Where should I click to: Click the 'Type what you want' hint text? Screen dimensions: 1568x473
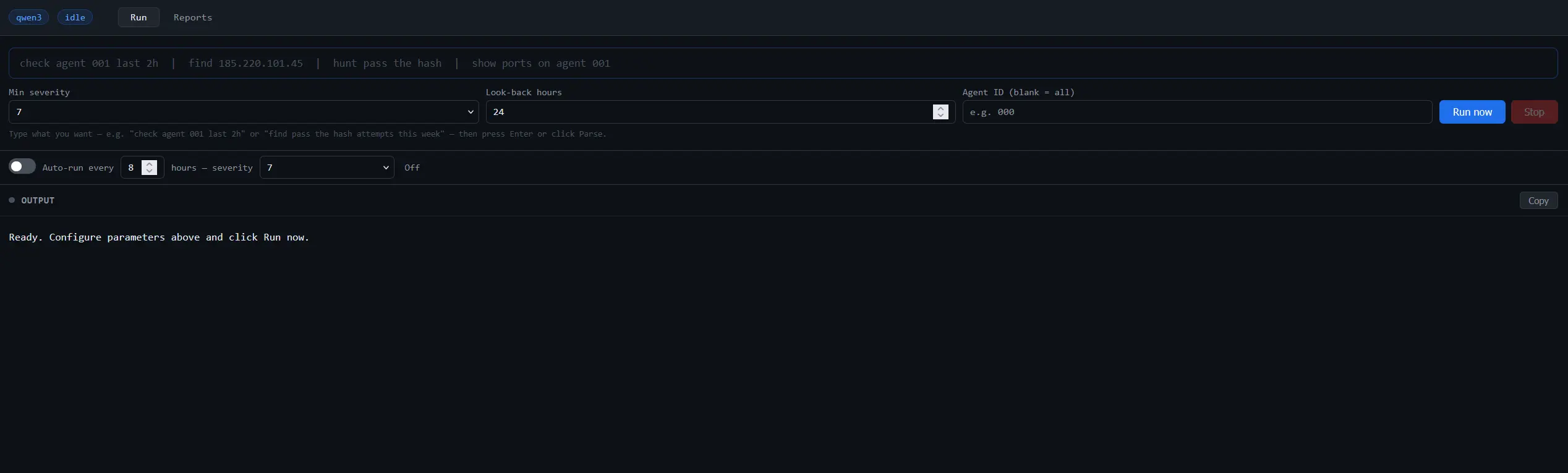[307, 134]
